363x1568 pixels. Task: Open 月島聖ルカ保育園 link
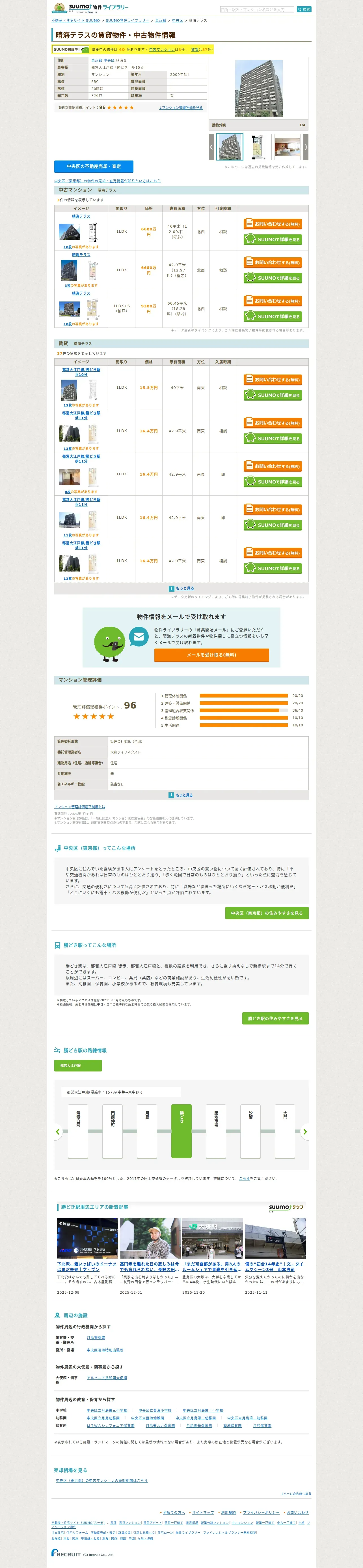[161, 1426]
